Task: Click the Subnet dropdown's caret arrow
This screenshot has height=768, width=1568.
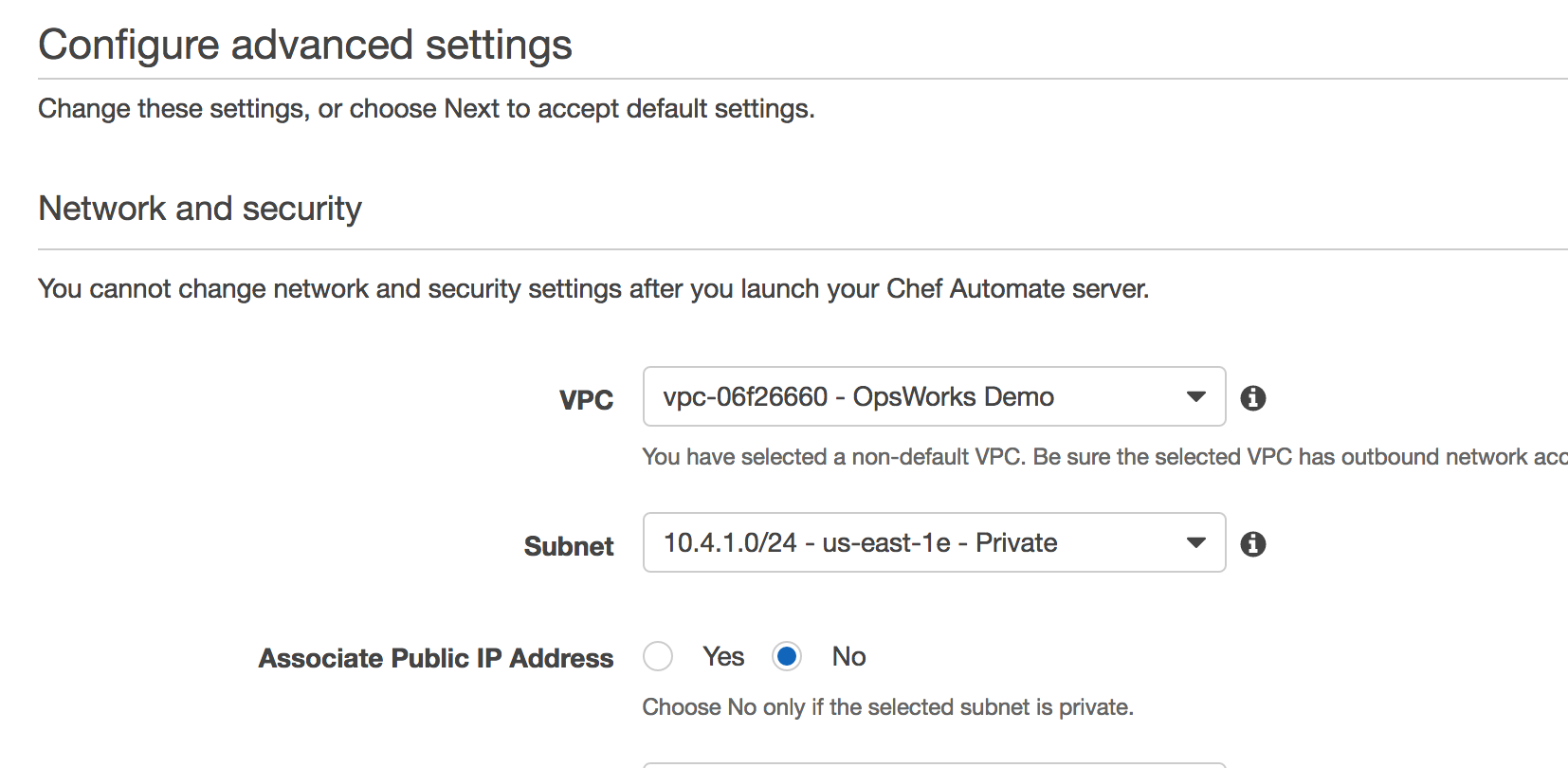Action: pos(1195,542)
